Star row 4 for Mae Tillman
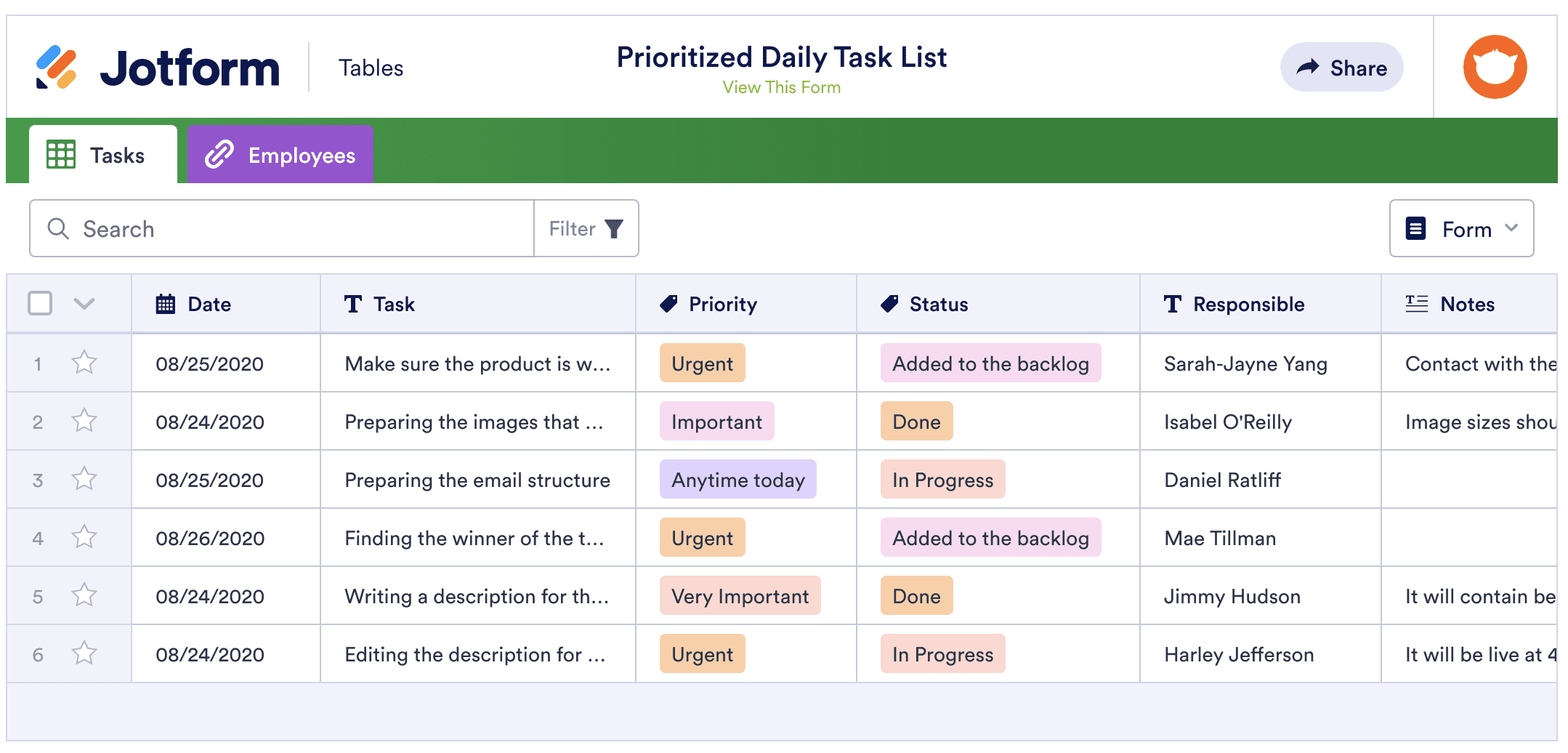This screenshot has width=1568, height=753. click(84, 537)
